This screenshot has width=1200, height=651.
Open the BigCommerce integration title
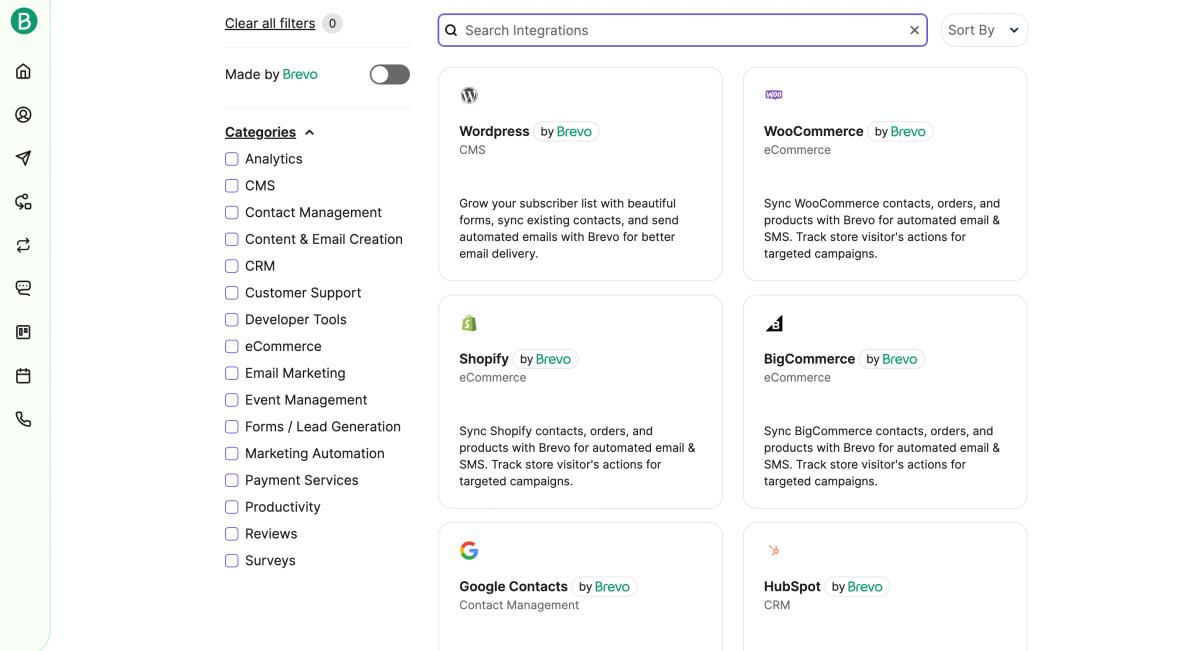click(x=810, y=359)
